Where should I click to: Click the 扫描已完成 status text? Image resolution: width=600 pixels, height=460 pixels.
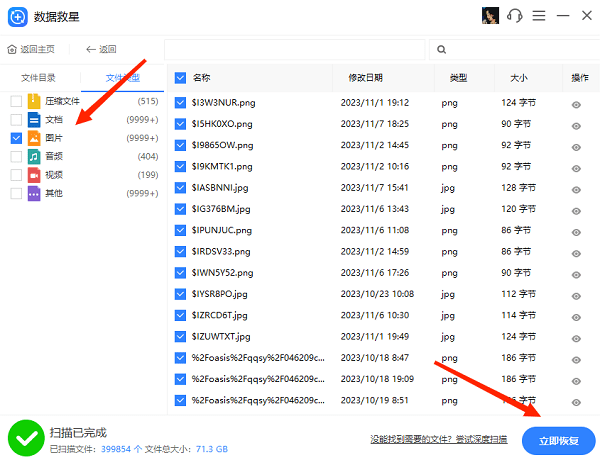click(x=78, y=433)
